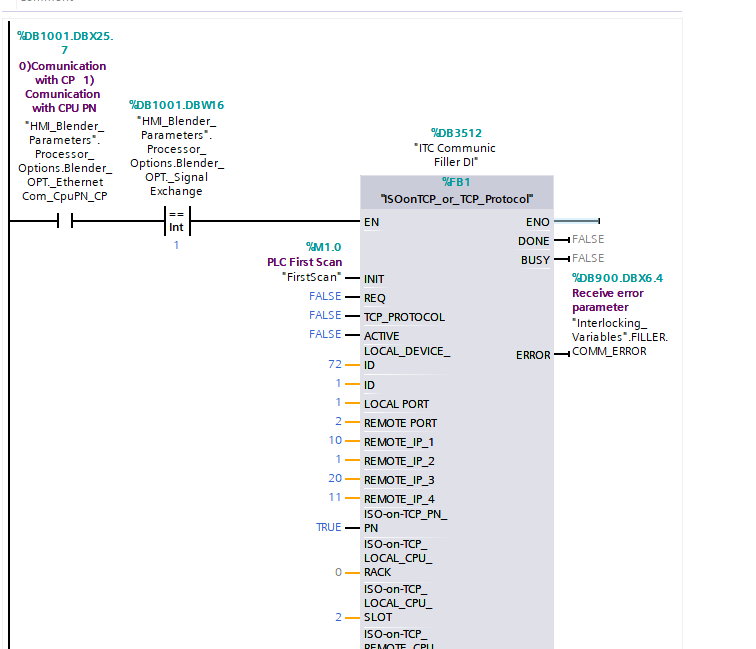Edit REMOTE_IP_4 value 11
Image resolution: width=756 pixels, height=649 pixels.
pos(335,497)
